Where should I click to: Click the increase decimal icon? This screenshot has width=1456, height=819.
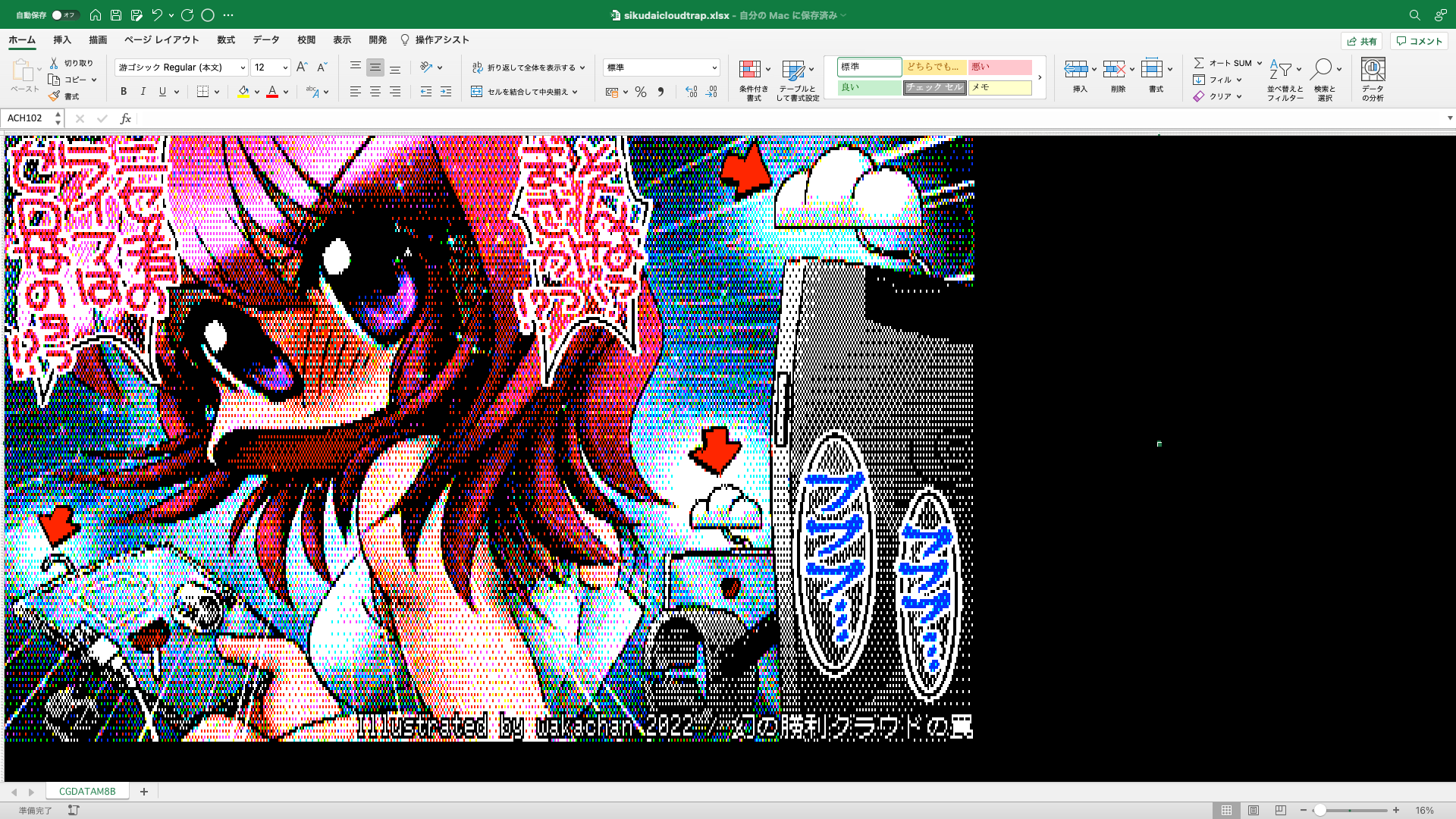[x=691, y=92]
